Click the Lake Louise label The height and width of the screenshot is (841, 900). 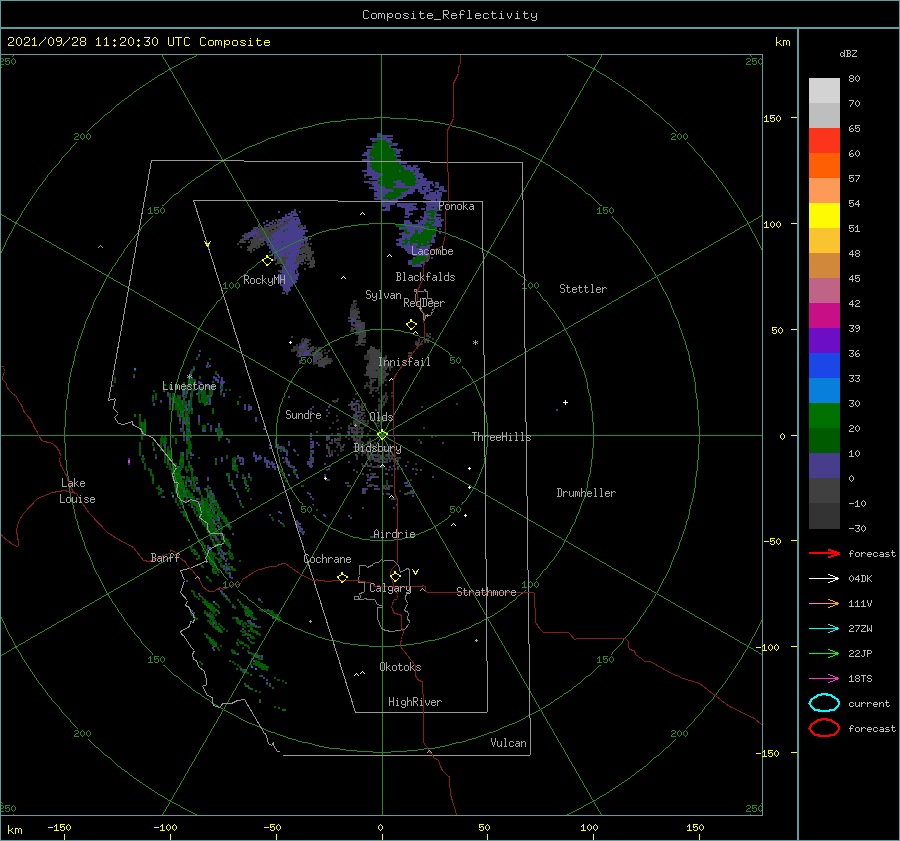click(x=77, y=491)
